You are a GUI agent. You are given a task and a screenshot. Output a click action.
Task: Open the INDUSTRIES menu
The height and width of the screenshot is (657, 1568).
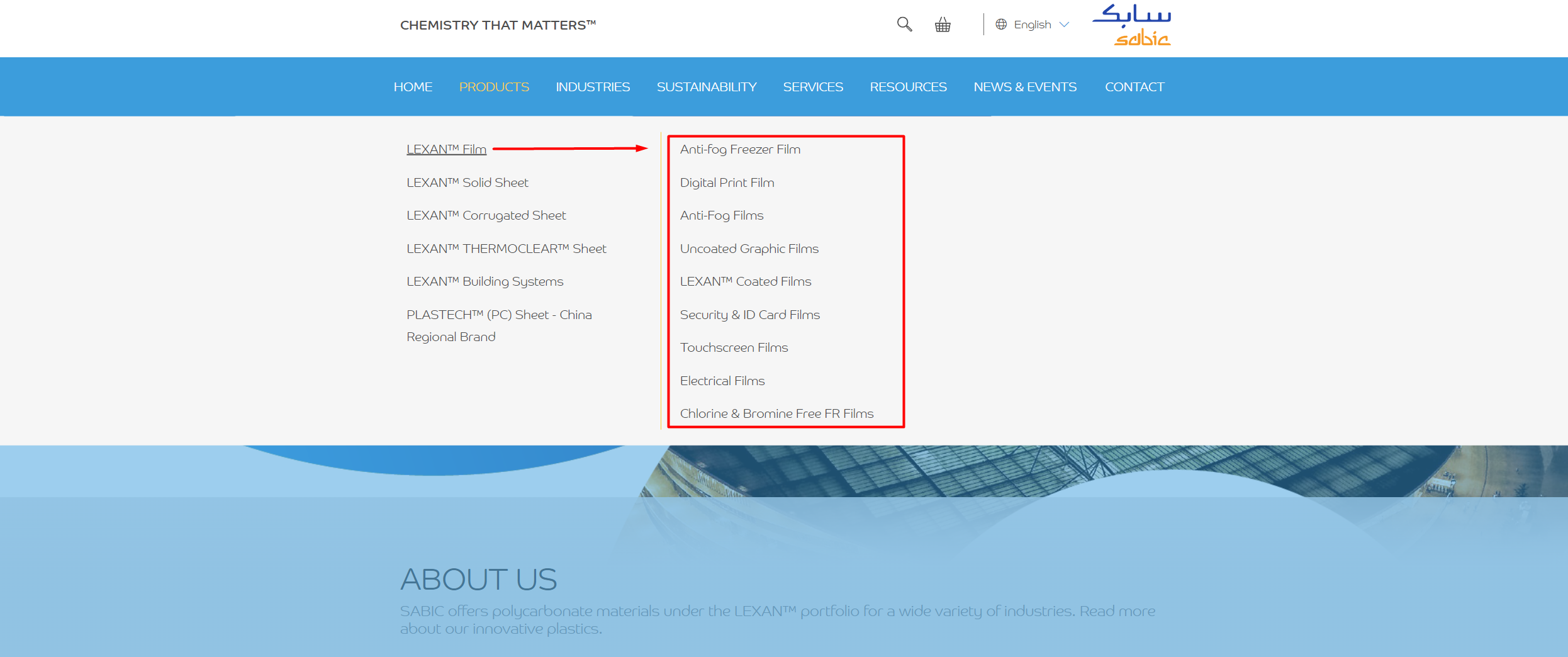click(x=593, y=87)
